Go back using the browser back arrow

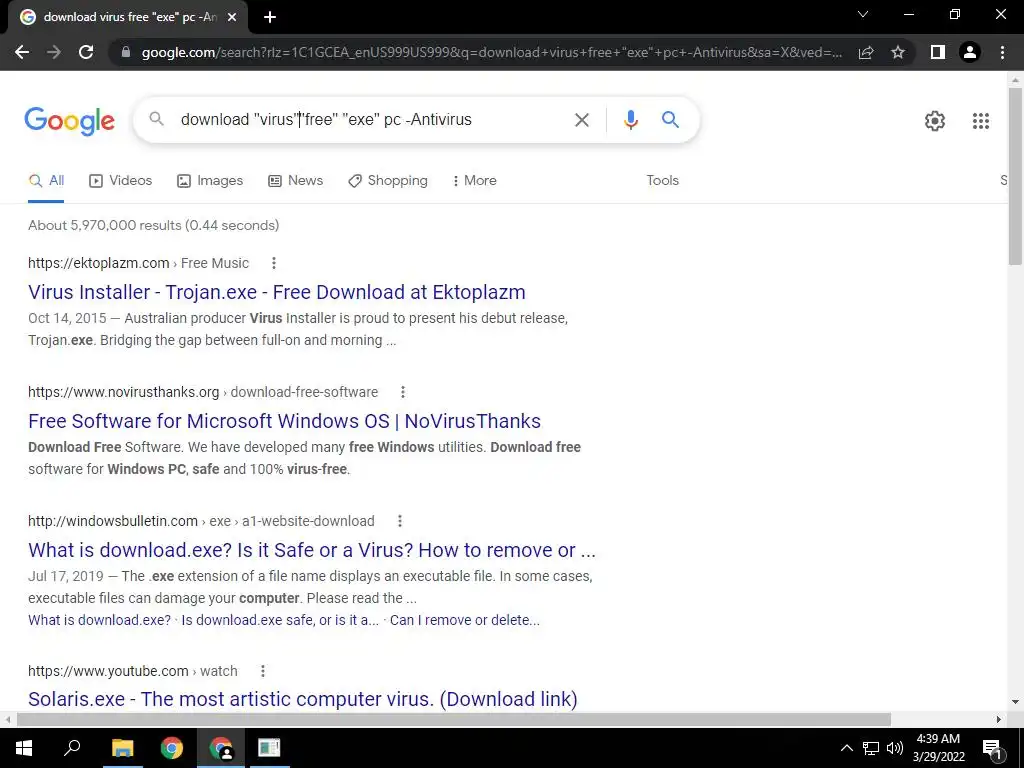point(22,52)
